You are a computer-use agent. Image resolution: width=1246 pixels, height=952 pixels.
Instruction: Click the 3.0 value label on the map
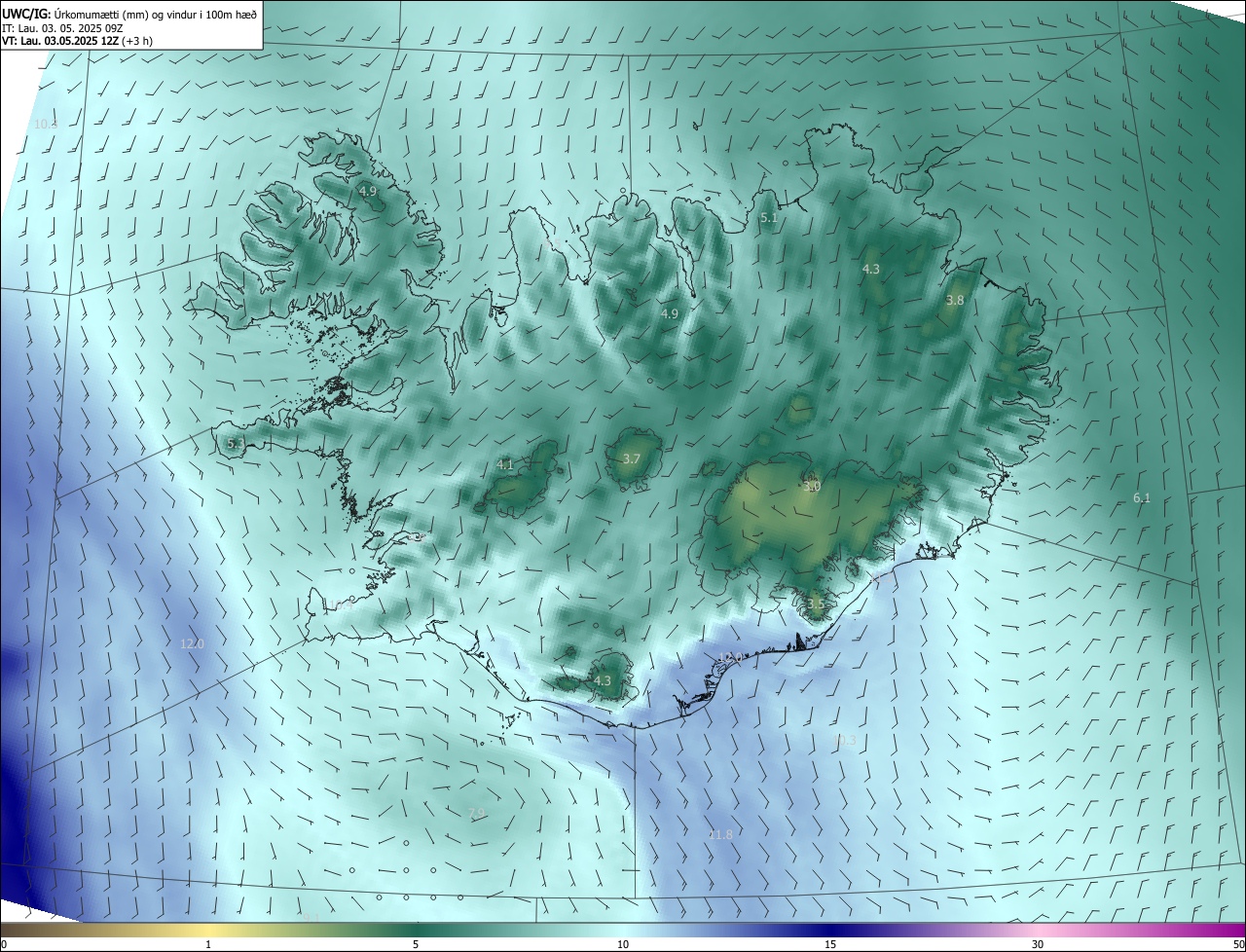point(812,487)
